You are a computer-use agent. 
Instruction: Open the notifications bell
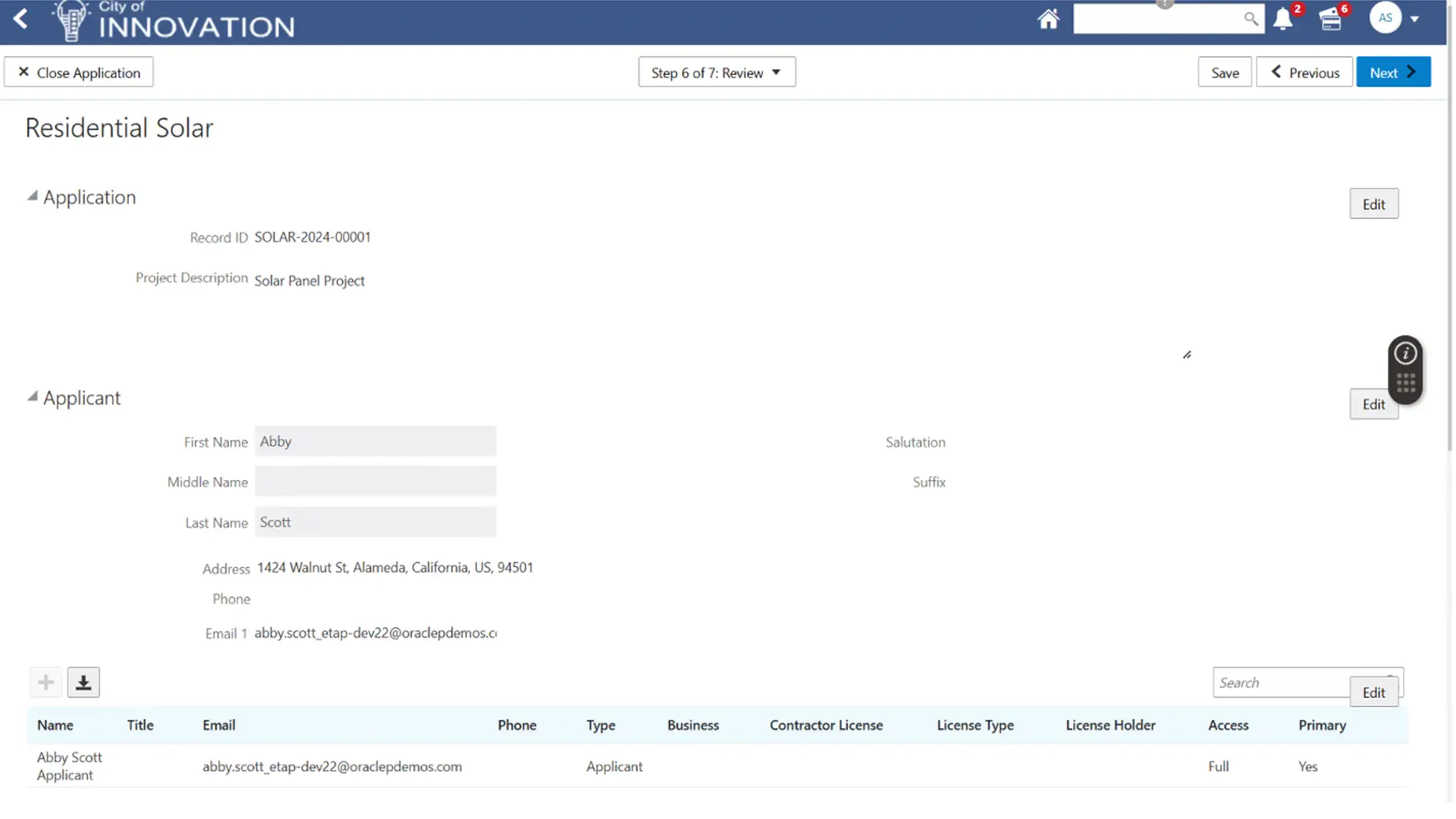tap(1282, 19)
